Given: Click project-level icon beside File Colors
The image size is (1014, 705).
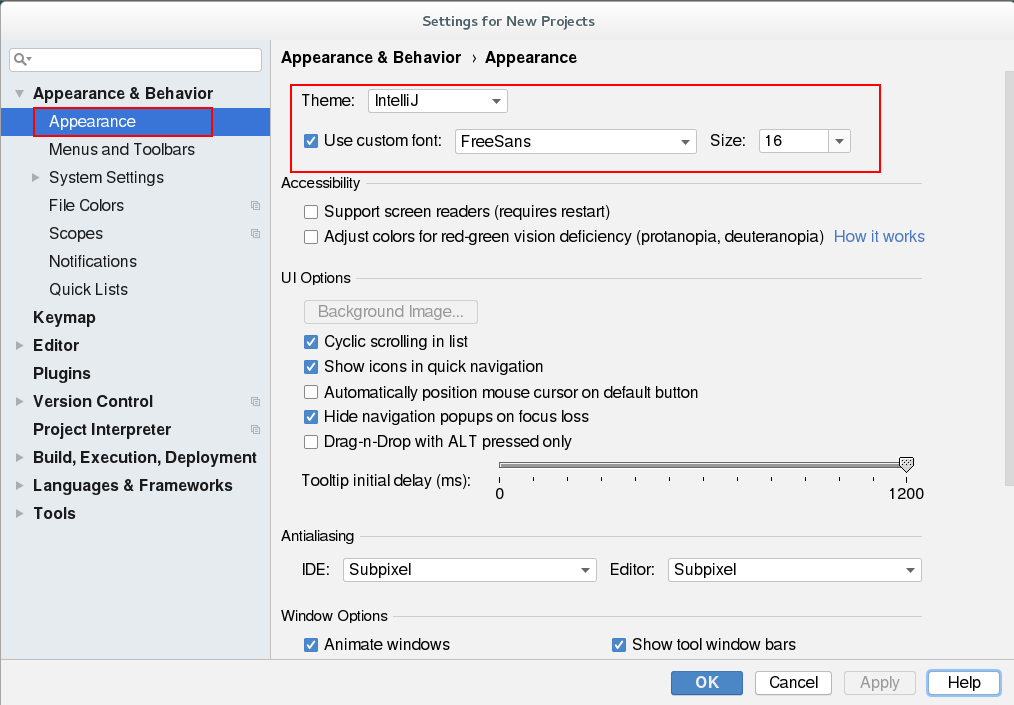Looking at the screenshot, I should tap(256, 206).
